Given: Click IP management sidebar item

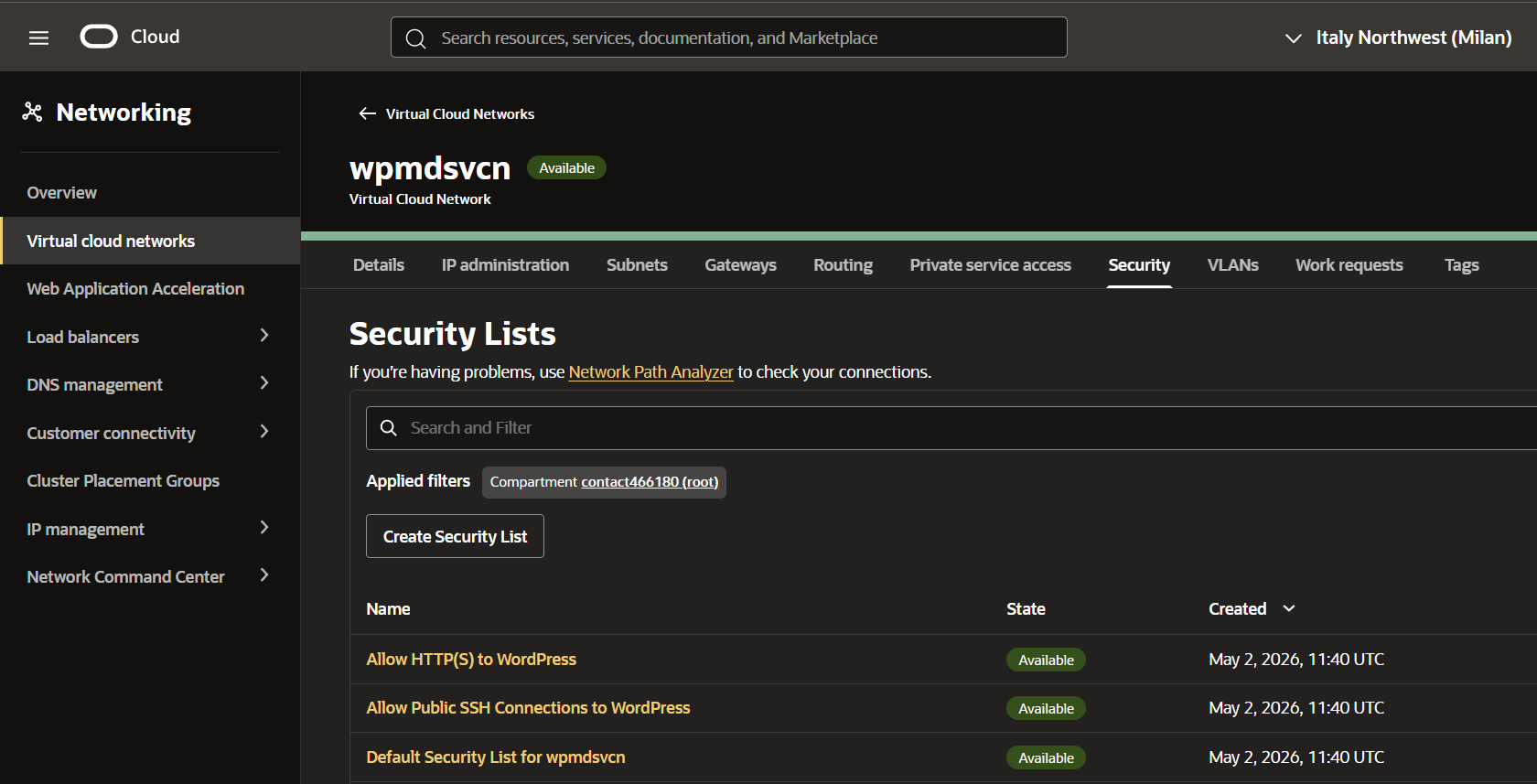Looking at the screenshot, I should point(85,530).
